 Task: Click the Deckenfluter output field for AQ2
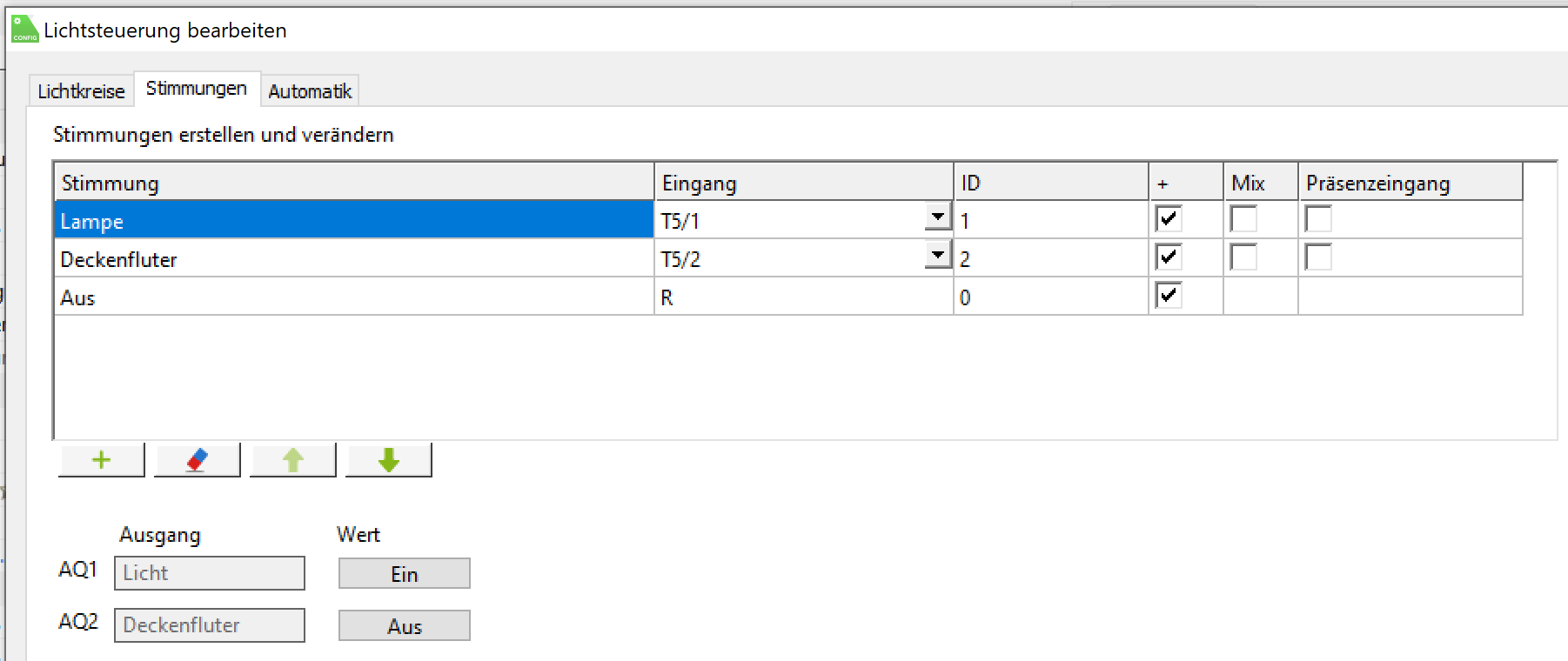tap(210, 625)
